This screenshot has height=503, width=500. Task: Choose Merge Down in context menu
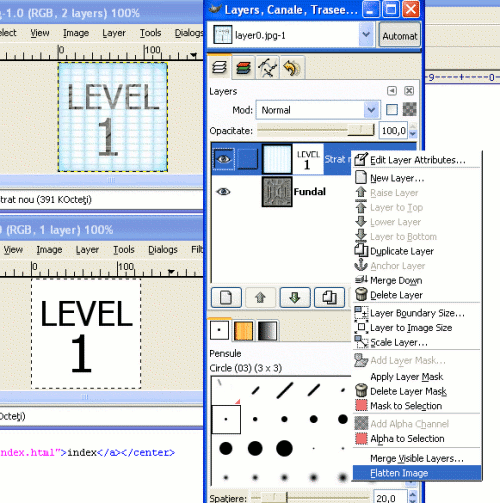pos(416,280)
